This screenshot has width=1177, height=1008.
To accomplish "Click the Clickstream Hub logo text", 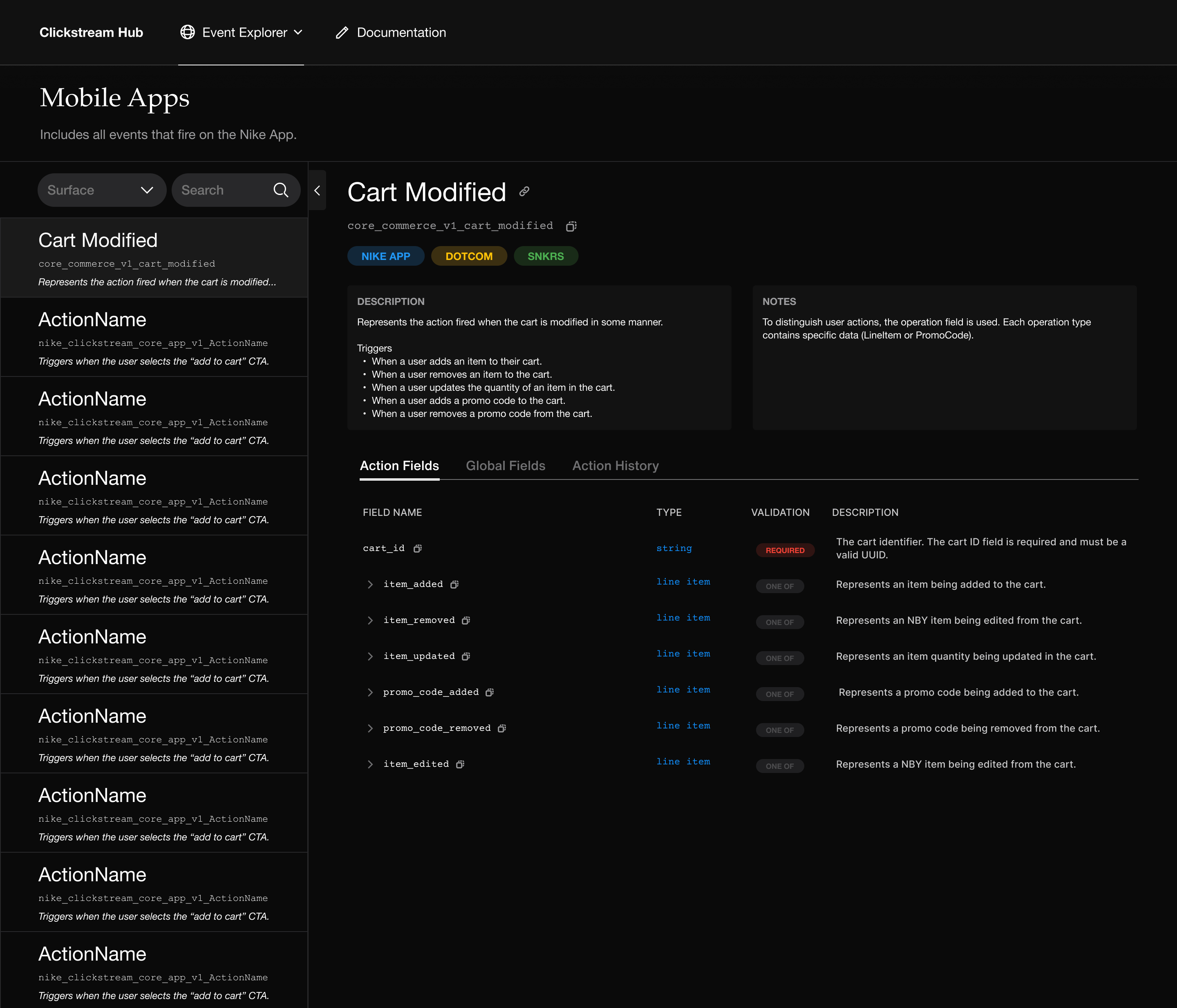I will (92, 32).
